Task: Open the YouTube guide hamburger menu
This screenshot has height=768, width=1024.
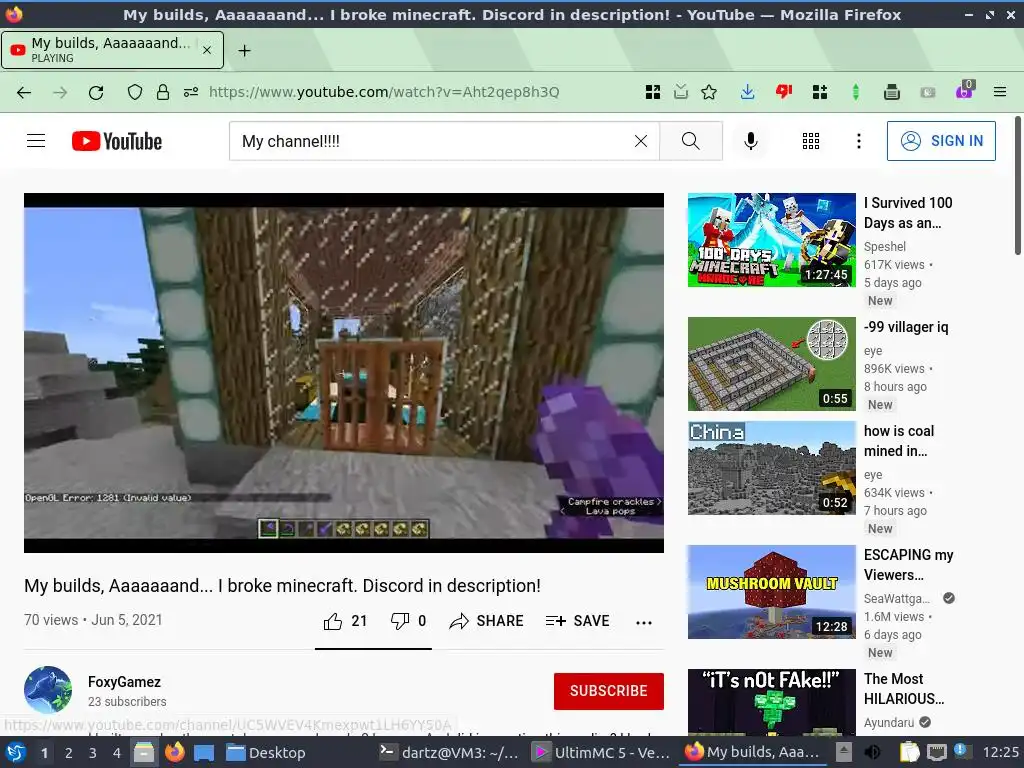Action: point(36,141)
